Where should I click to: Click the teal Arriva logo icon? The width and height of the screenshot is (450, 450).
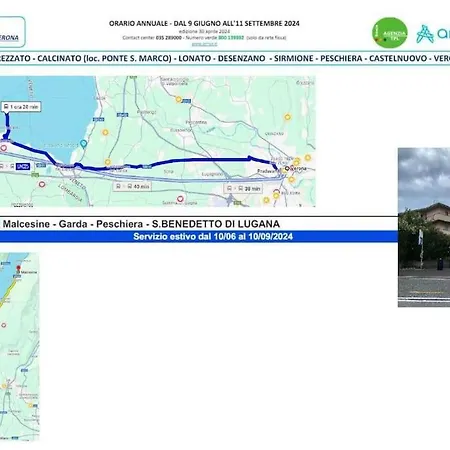coord(425,34)
